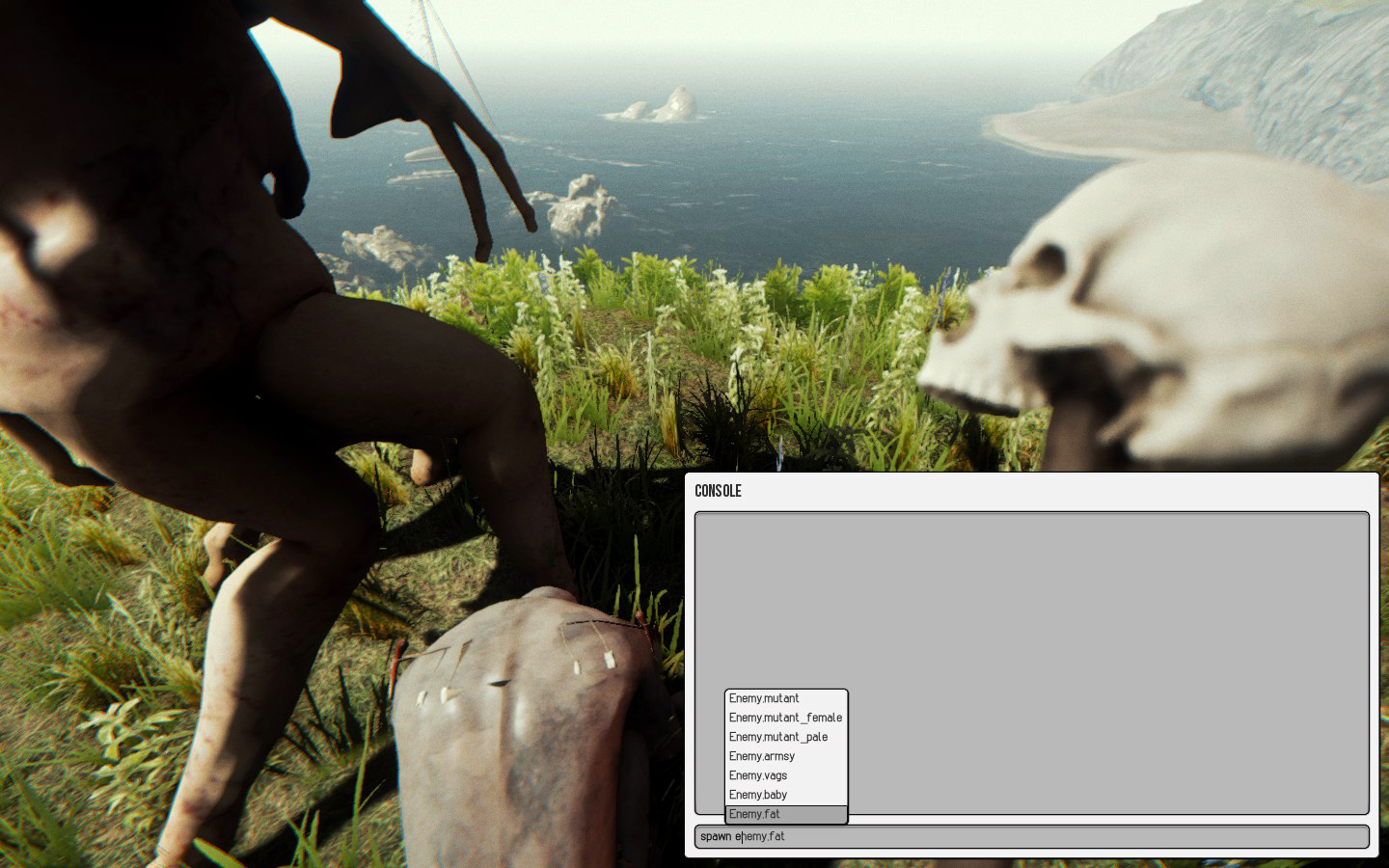Click the typed 'spawn' text in the input

tap(716, 836)
